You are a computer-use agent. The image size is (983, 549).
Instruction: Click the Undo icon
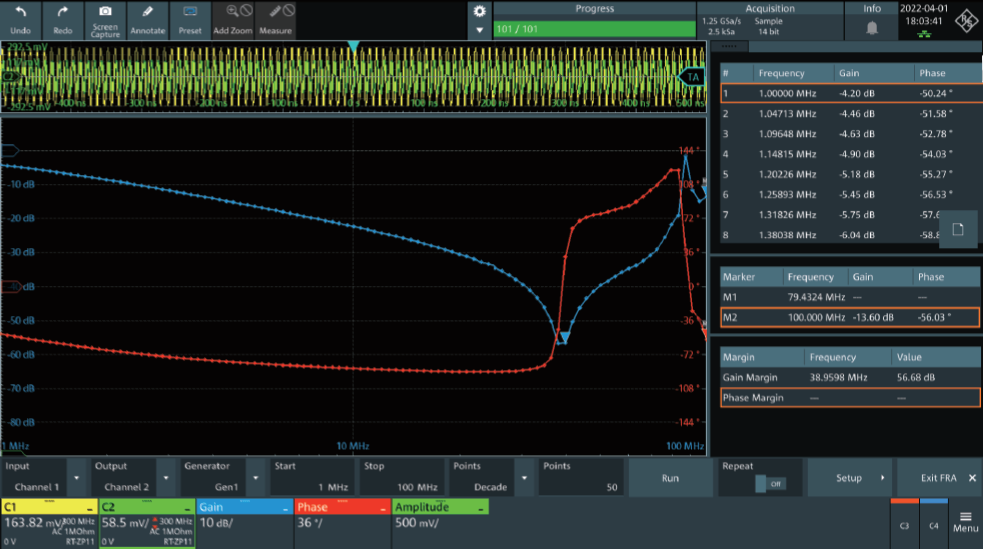click(x=21, y=19)
